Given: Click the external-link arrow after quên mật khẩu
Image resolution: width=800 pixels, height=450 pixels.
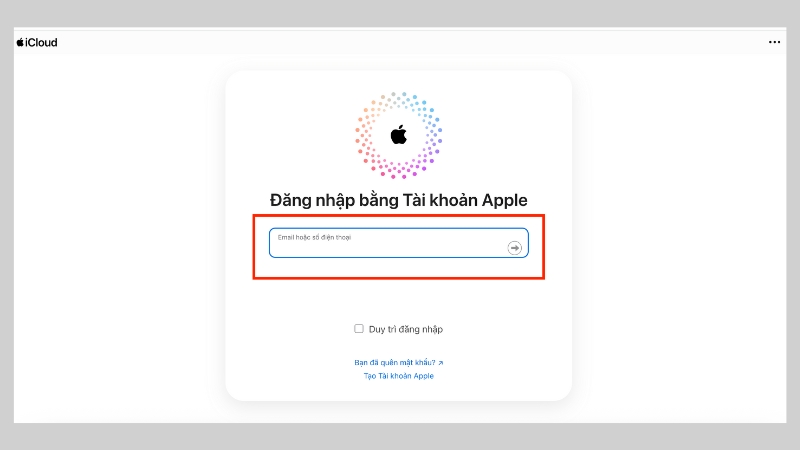Looking at the screenshot, I should point(441,363).
